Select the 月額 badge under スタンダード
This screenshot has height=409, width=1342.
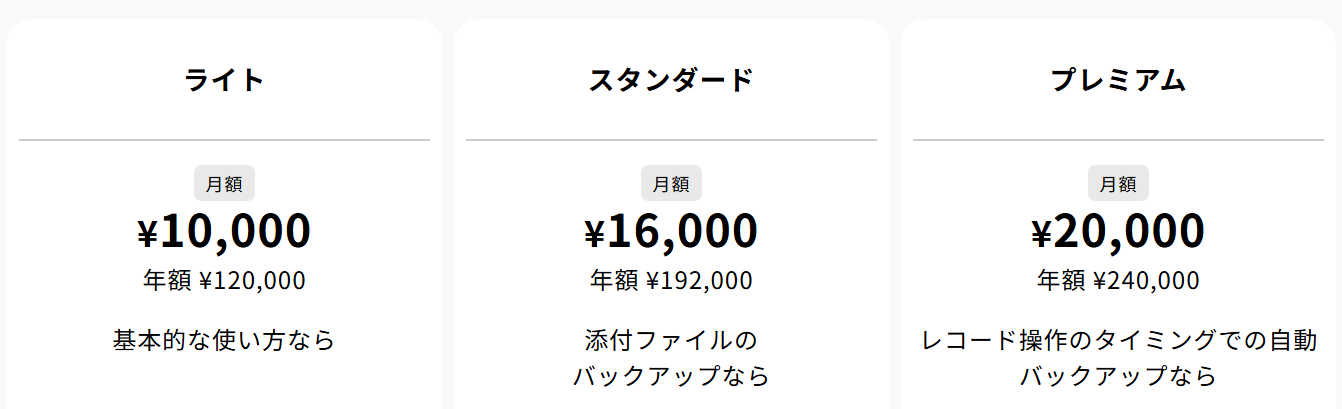tap(671, 184)
